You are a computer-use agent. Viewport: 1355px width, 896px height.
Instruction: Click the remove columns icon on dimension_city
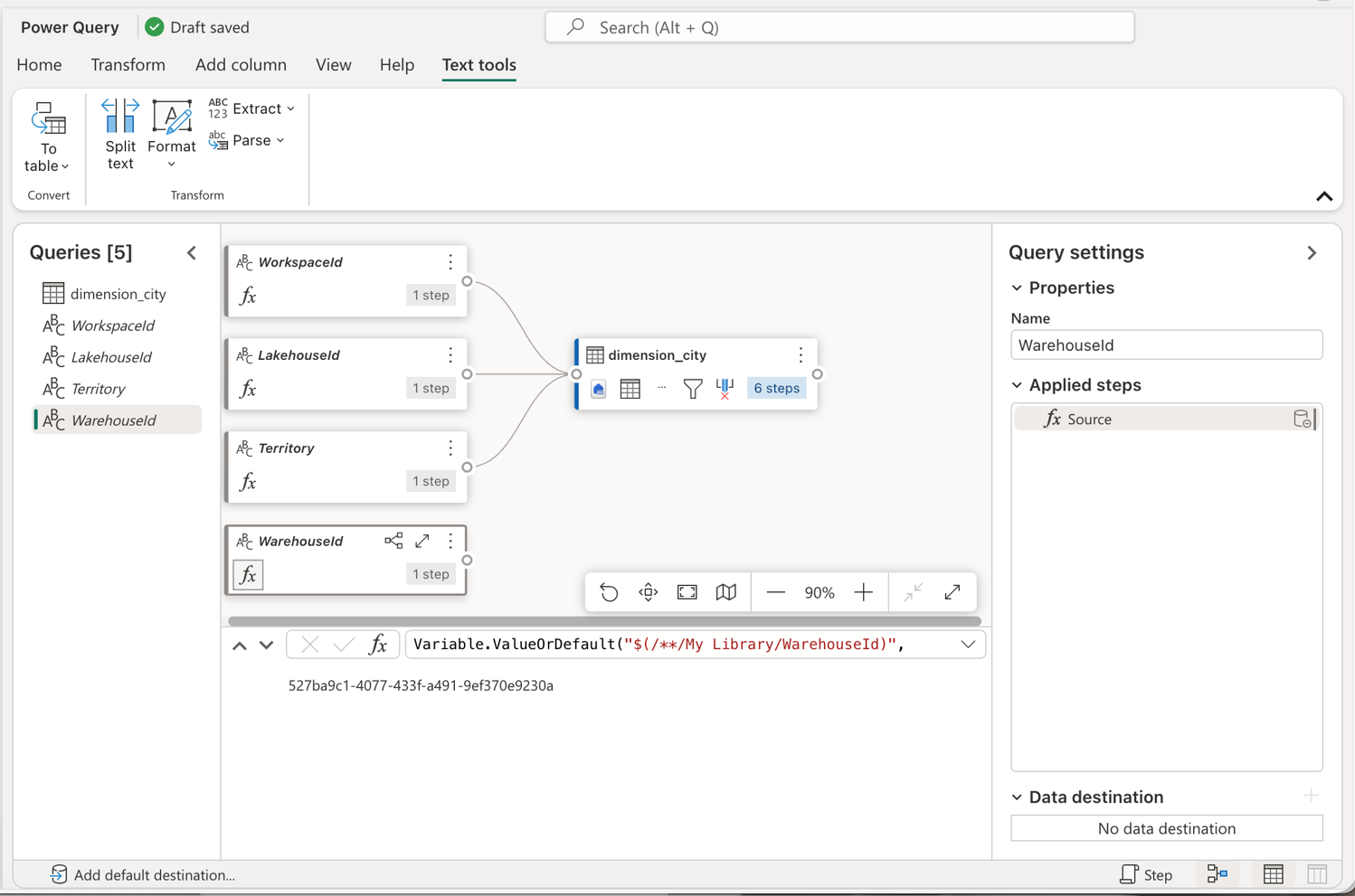(723, 388)
